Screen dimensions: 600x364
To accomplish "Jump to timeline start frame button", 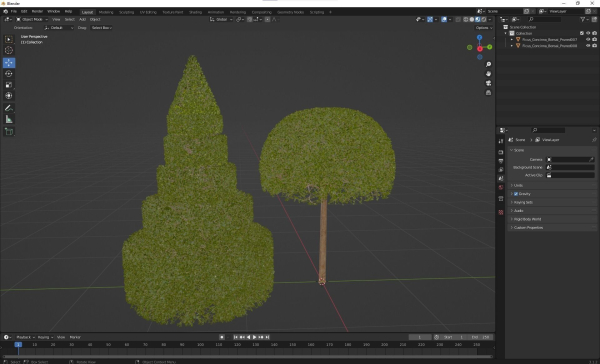I will pos(235,337).
